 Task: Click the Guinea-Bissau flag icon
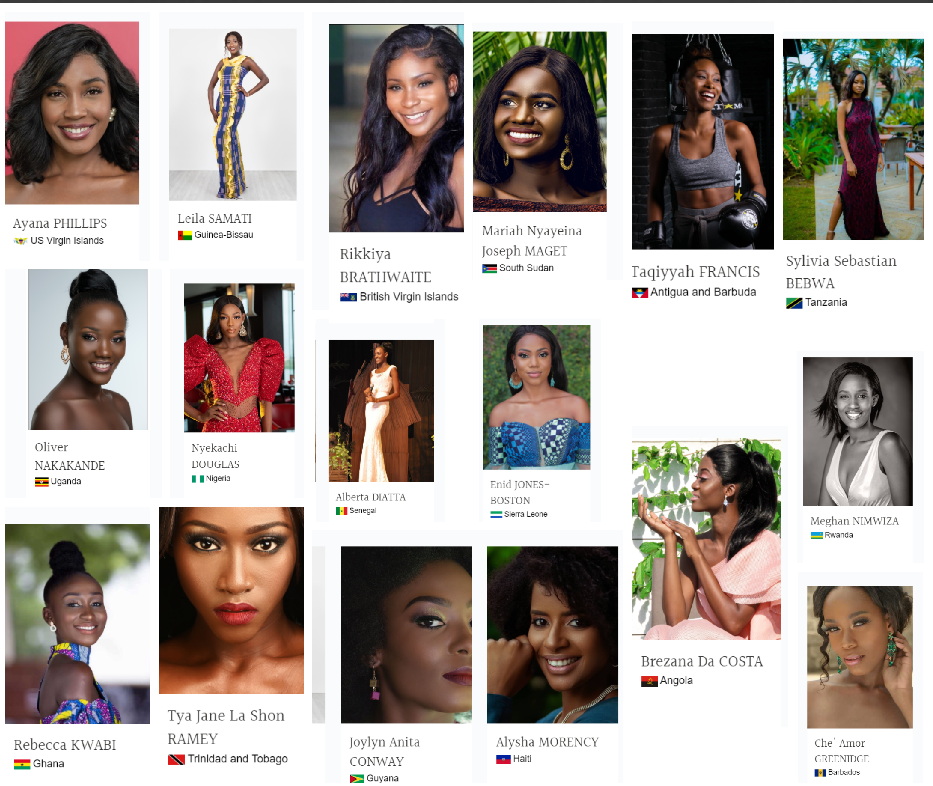184,236
